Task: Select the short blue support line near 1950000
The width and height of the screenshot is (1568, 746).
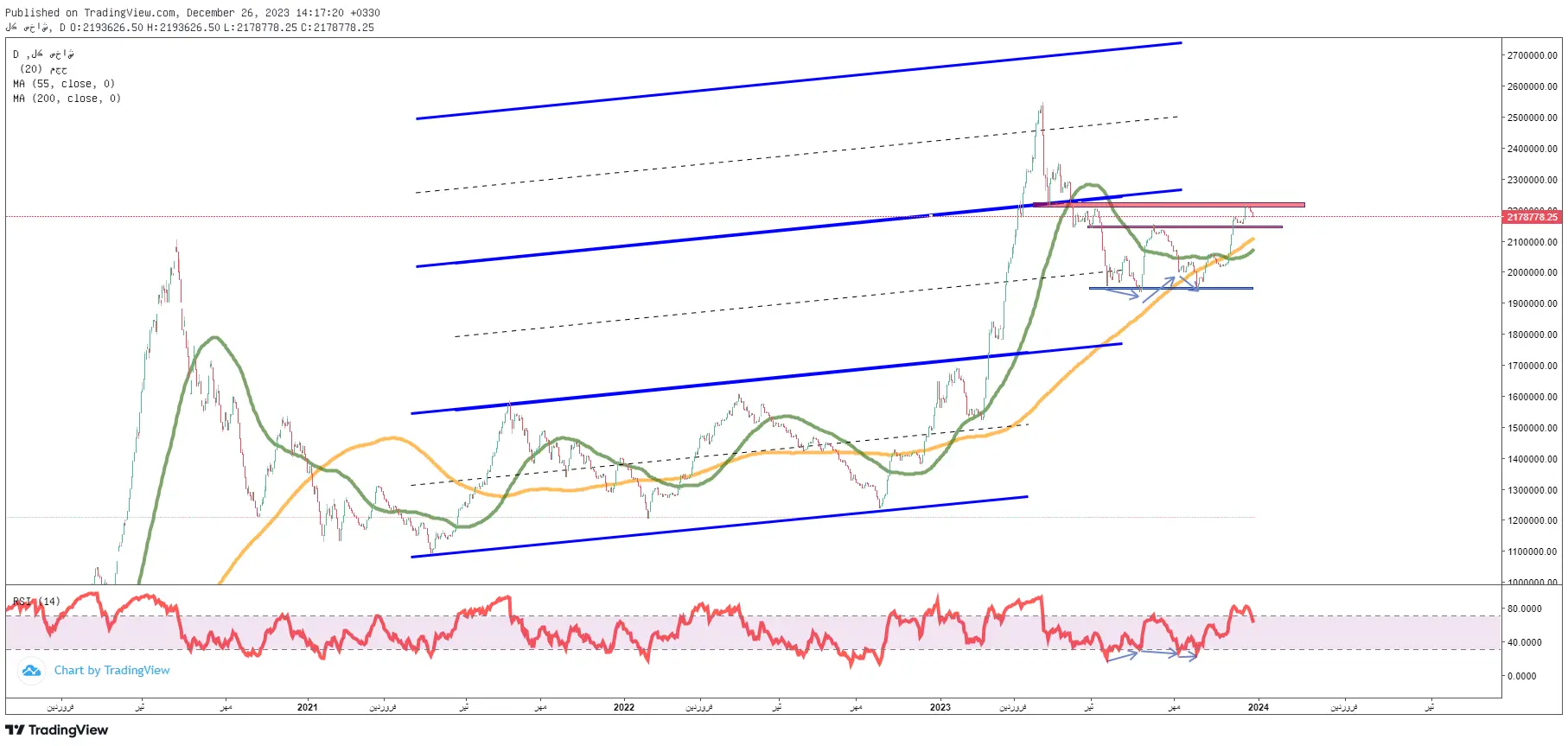Action: click(1171, 288)
